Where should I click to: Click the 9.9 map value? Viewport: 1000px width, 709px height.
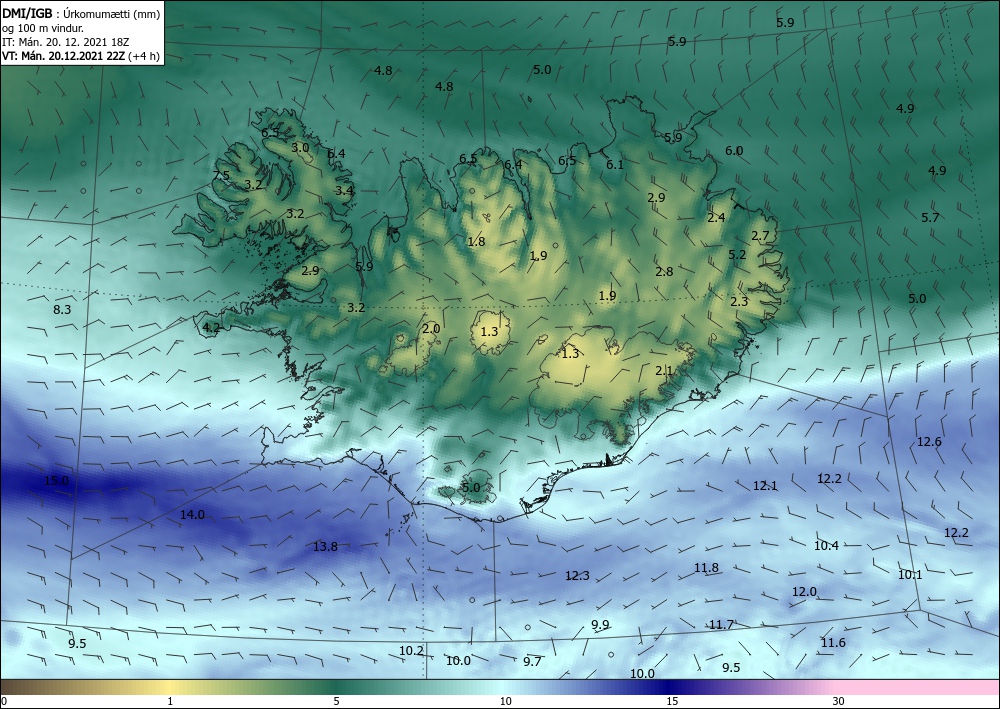tap(600, 624)
